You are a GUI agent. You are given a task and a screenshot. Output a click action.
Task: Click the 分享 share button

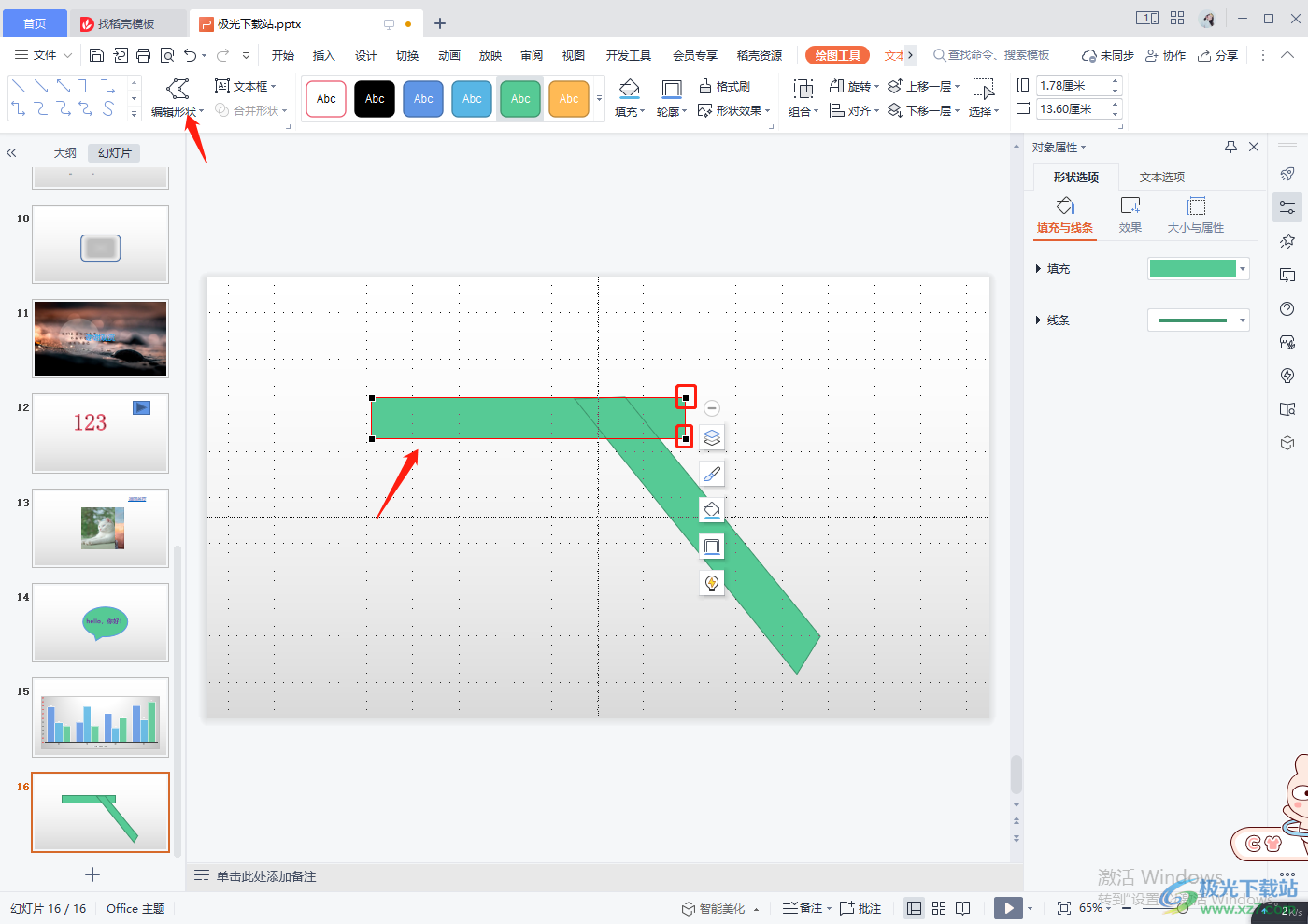[x=1218, y=55]
